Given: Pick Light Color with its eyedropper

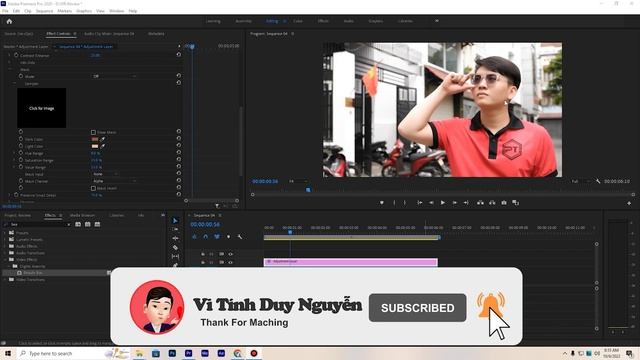Looking at the screenshot, I should (102, 146).
